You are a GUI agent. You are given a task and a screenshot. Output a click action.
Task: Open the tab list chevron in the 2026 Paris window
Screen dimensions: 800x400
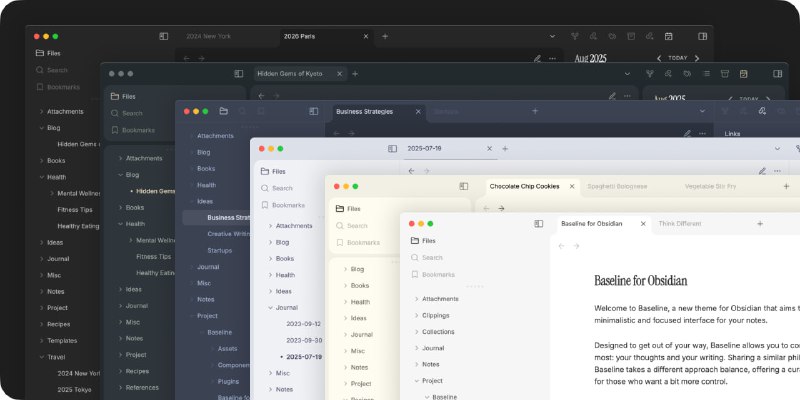pyautogui.click(x=554, y=36)
